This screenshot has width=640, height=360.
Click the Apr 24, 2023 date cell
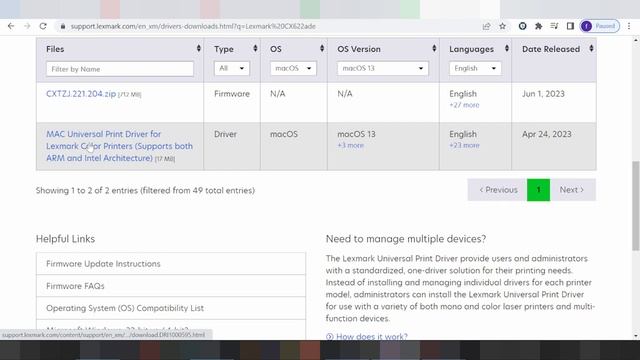pyautogui.click(x=547, y=134)
